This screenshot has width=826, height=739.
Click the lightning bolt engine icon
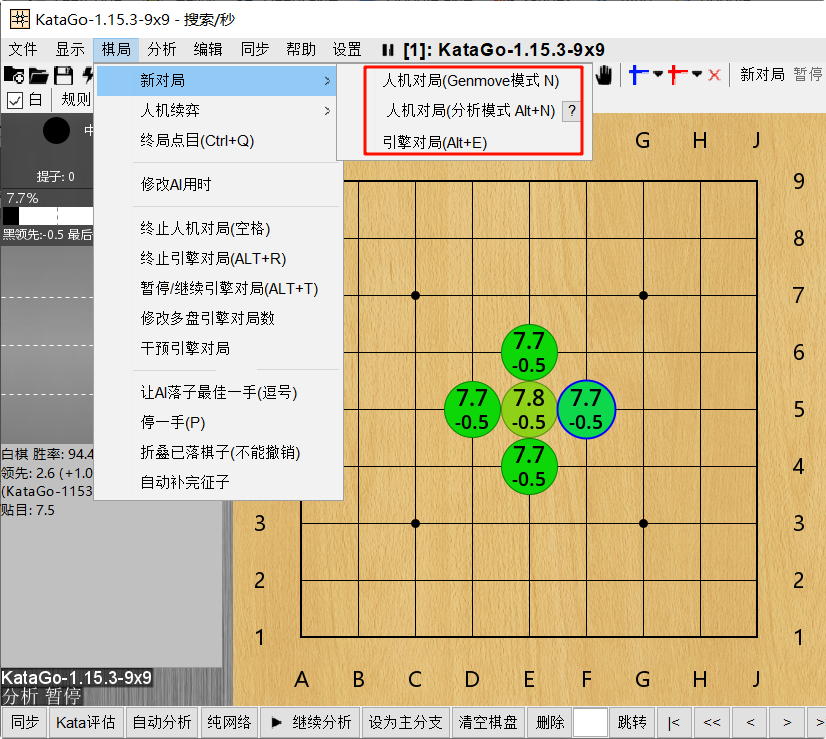pyautogui.click(x=87, y=75)
